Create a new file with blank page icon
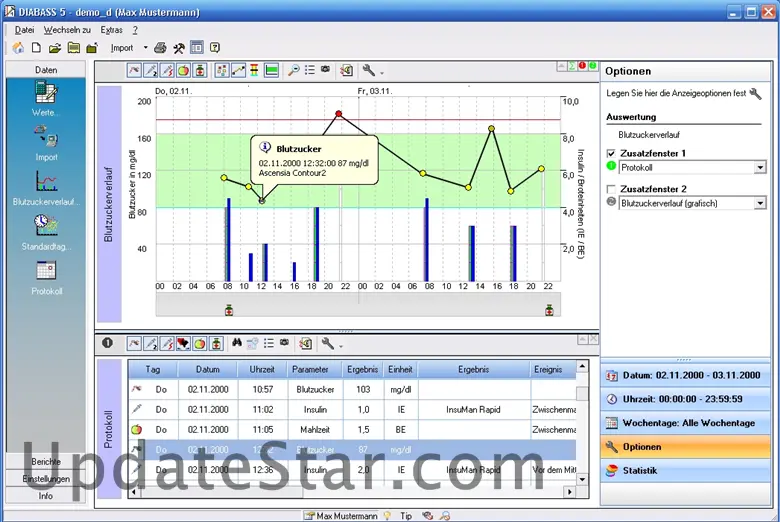 click(x=36, y=48)
